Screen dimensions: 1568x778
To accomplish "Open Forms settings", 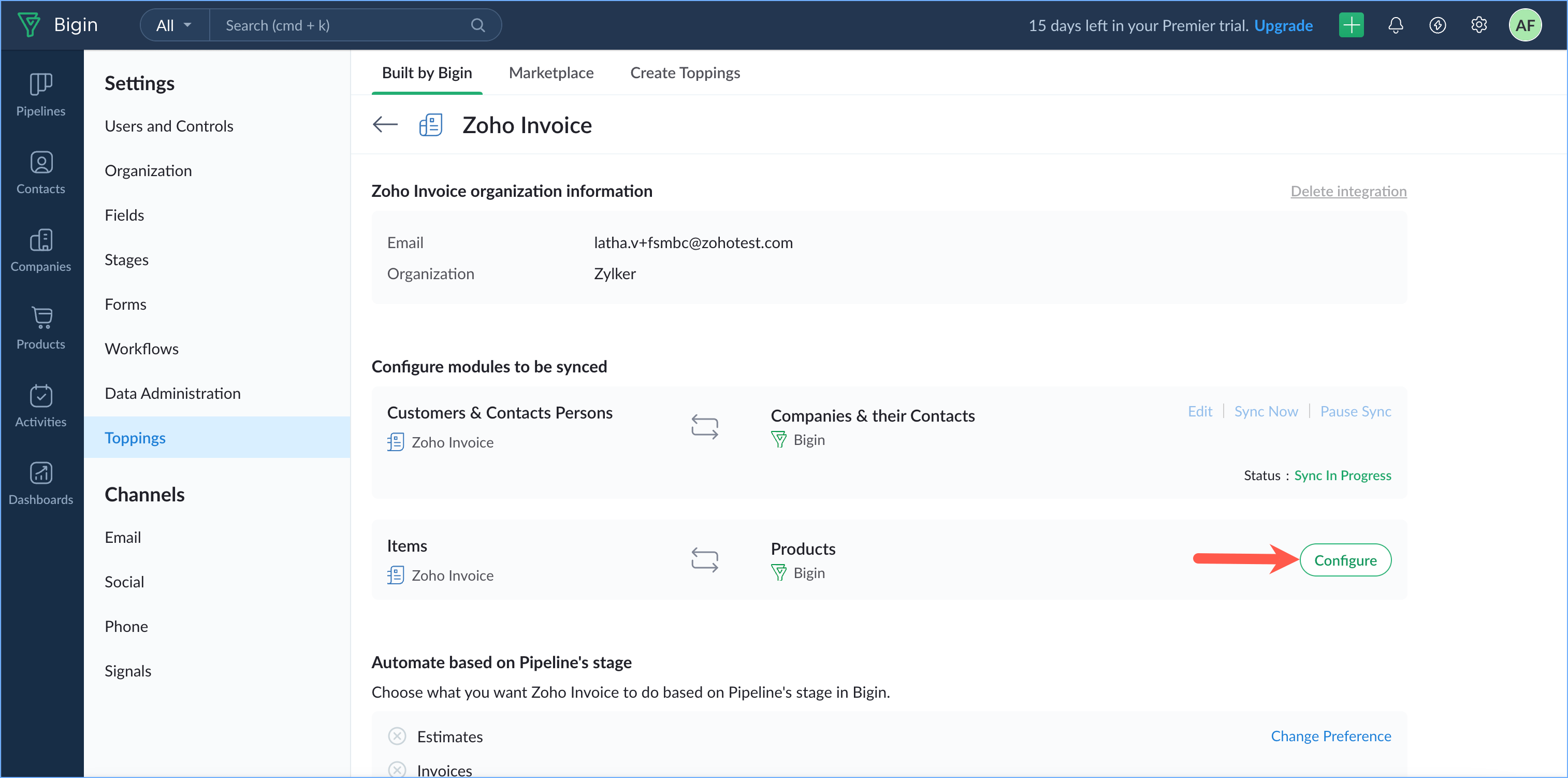I will pos(125,304).
